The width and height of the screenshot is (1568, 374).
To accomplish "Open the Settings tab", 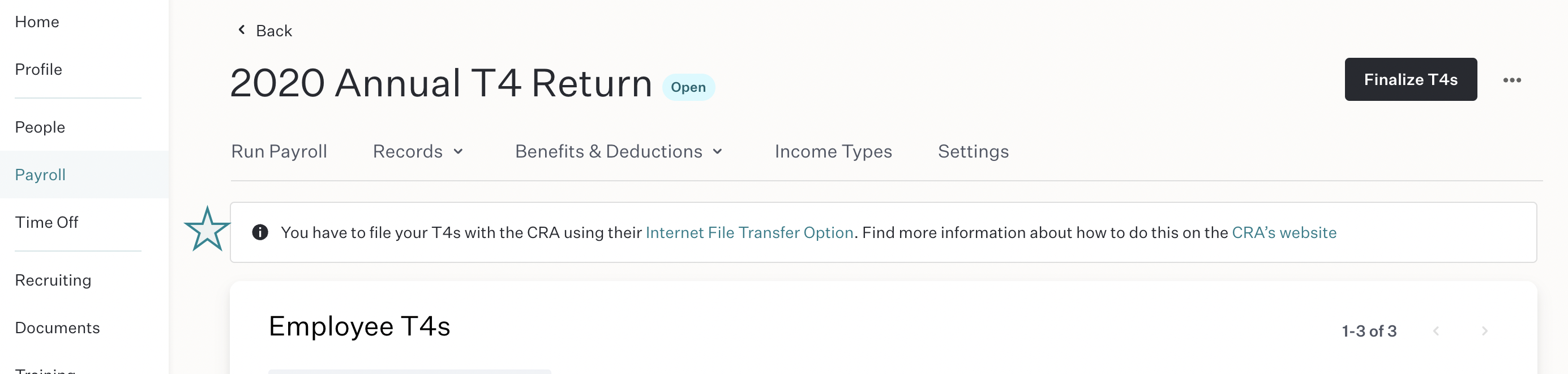I will tap(972, 151).
